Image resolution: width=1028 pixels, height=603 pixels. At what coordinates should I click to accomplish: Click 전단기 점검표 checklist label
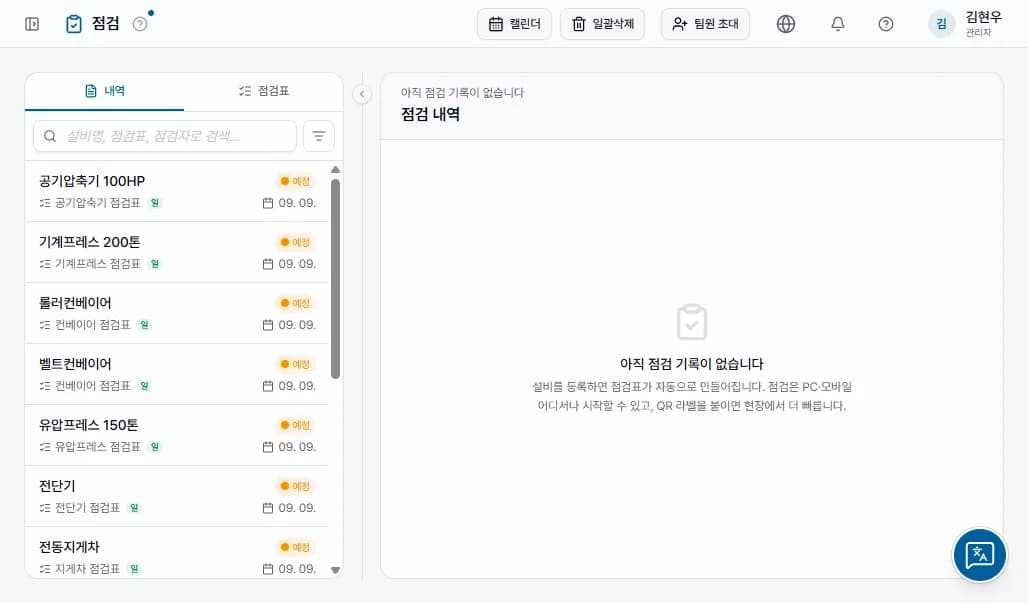tap(87, 508)
